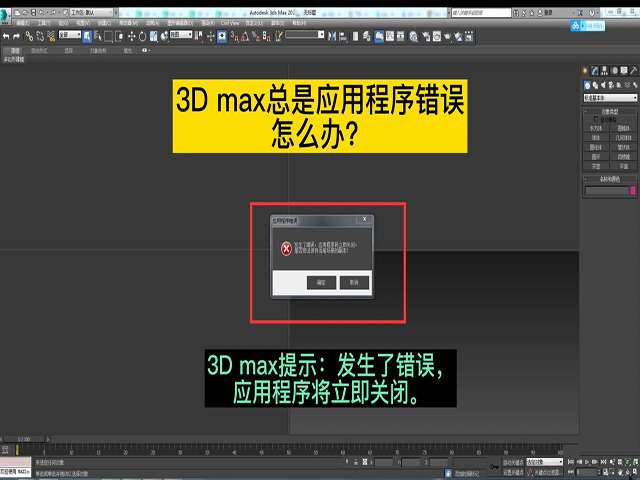
Task: Toggle keyboard shortcut override (blue highlighted icon)
Action: (x=222, y=37)
